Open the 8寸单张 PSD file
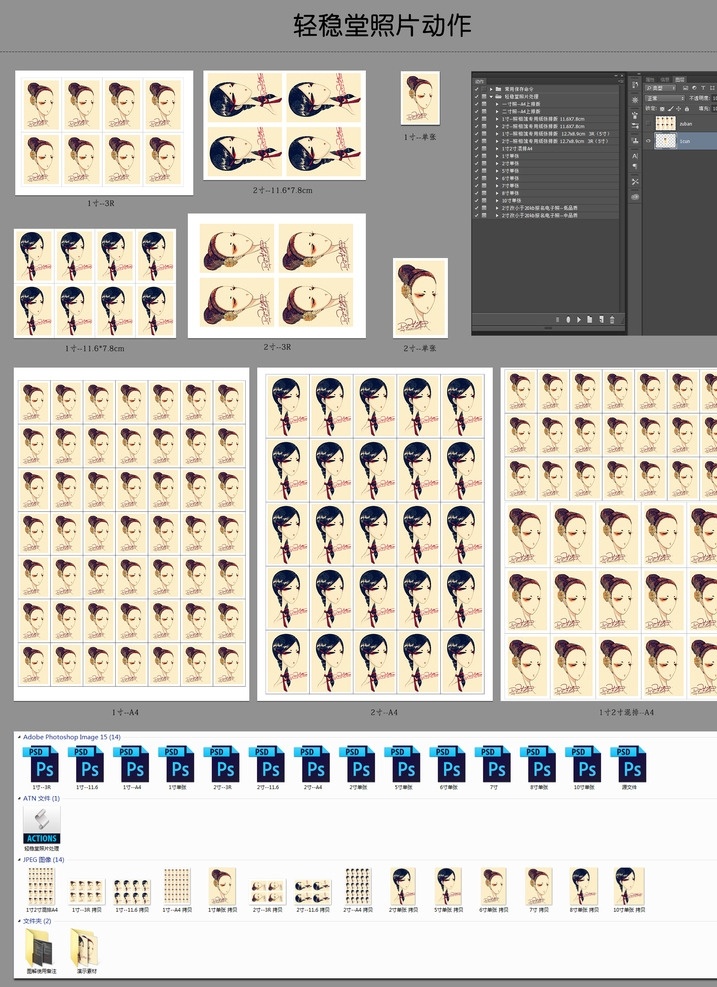The width and height of the screenshot is (717, 987). [x=539, y=764]
